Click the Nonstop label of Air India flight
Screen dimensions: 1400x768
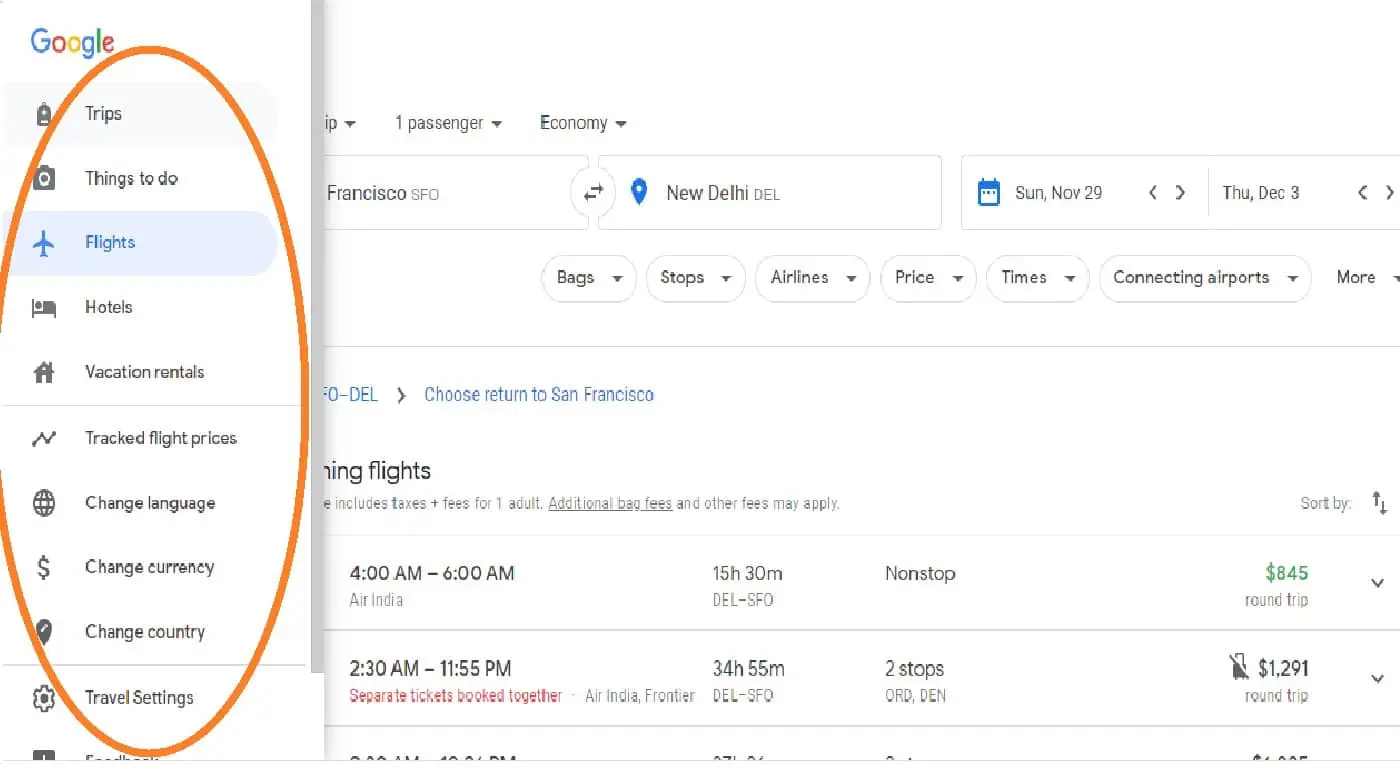920,574
